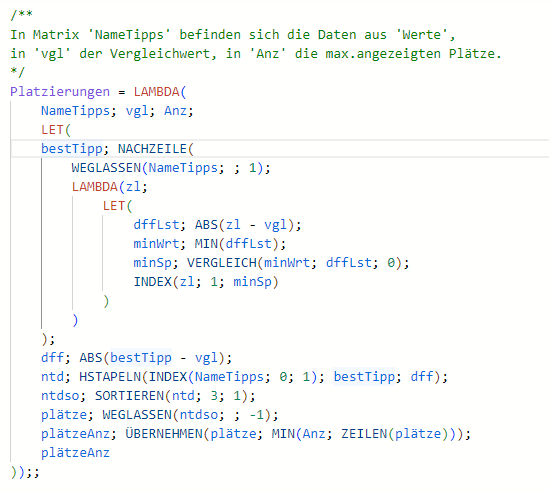Viewport: 549px width, 492px height.
Task: Select the NameTipps parameter declaration
Action: [x=76, y=111]
